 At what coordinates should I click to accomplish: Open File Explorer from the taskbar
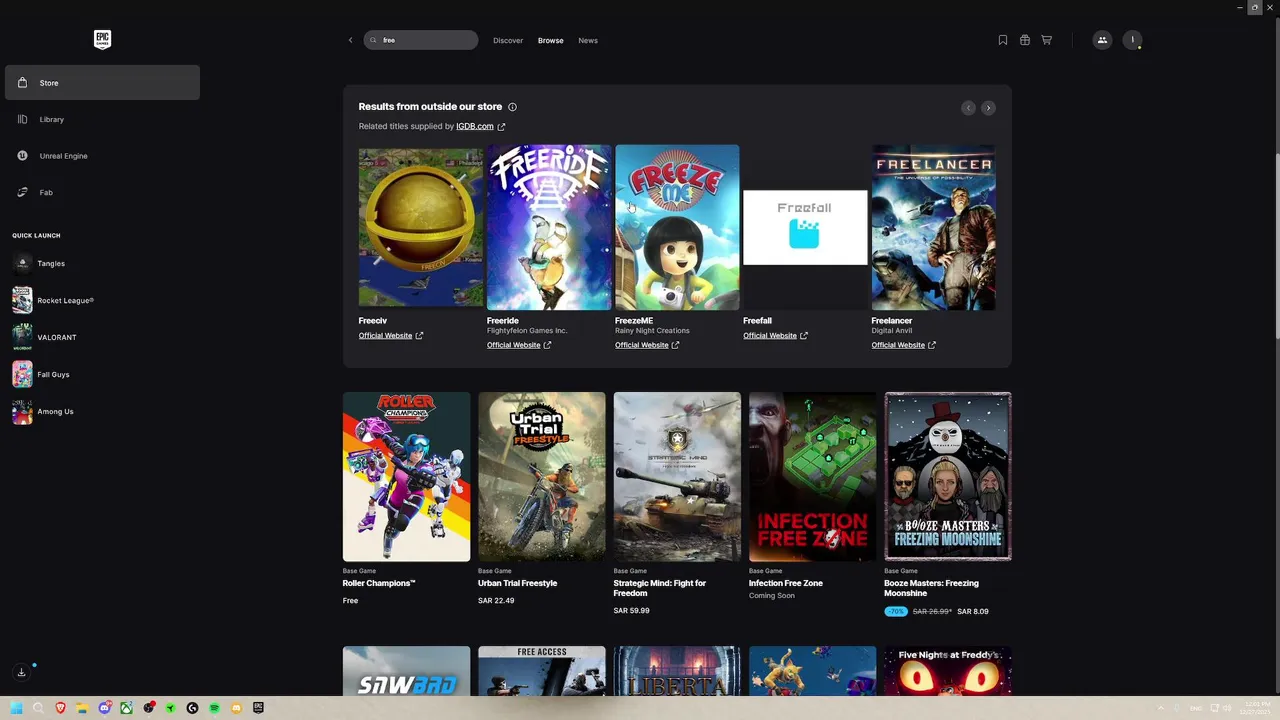pos(82,708)
